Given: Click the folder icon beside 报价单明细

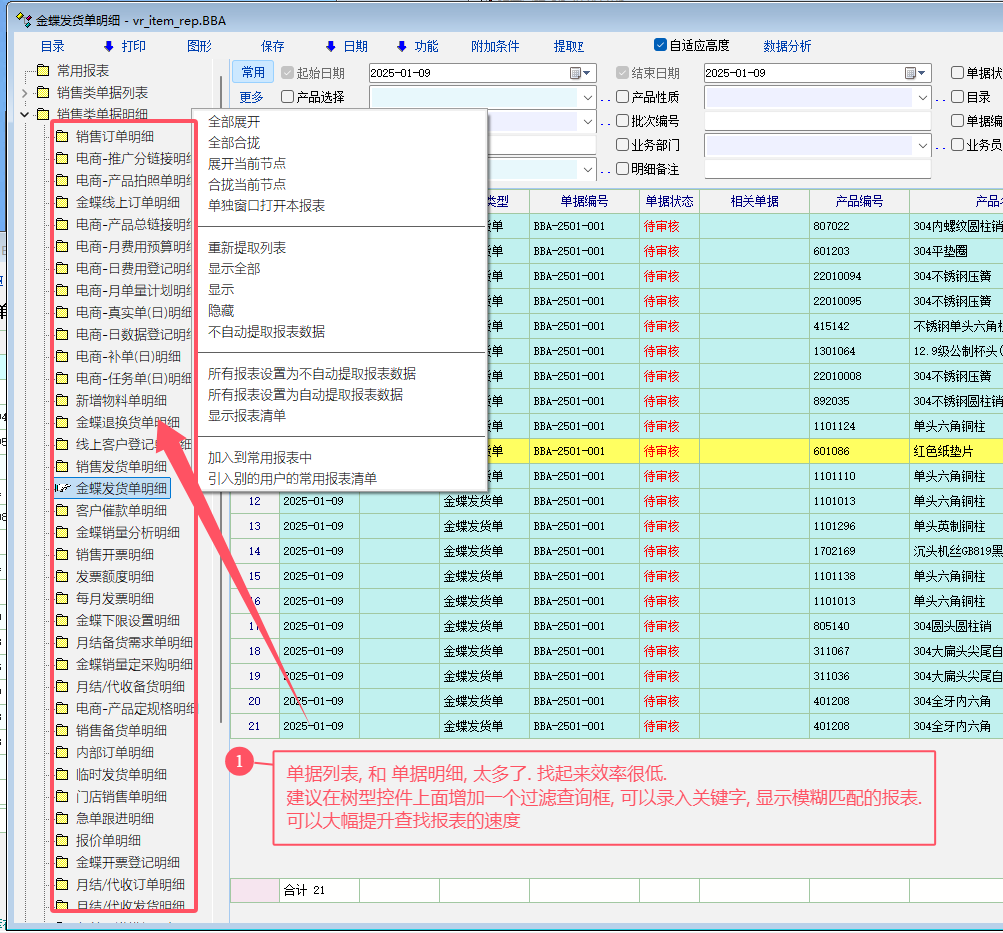Looking at the screenshot, I should (x=62, y=841).
